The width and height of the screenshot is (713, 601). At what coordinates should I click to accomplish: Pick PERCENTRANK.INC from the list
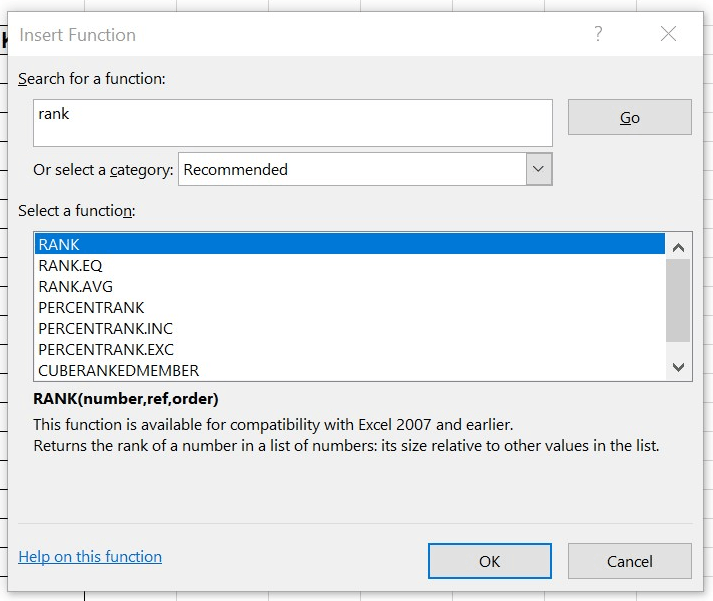[350, 328]
